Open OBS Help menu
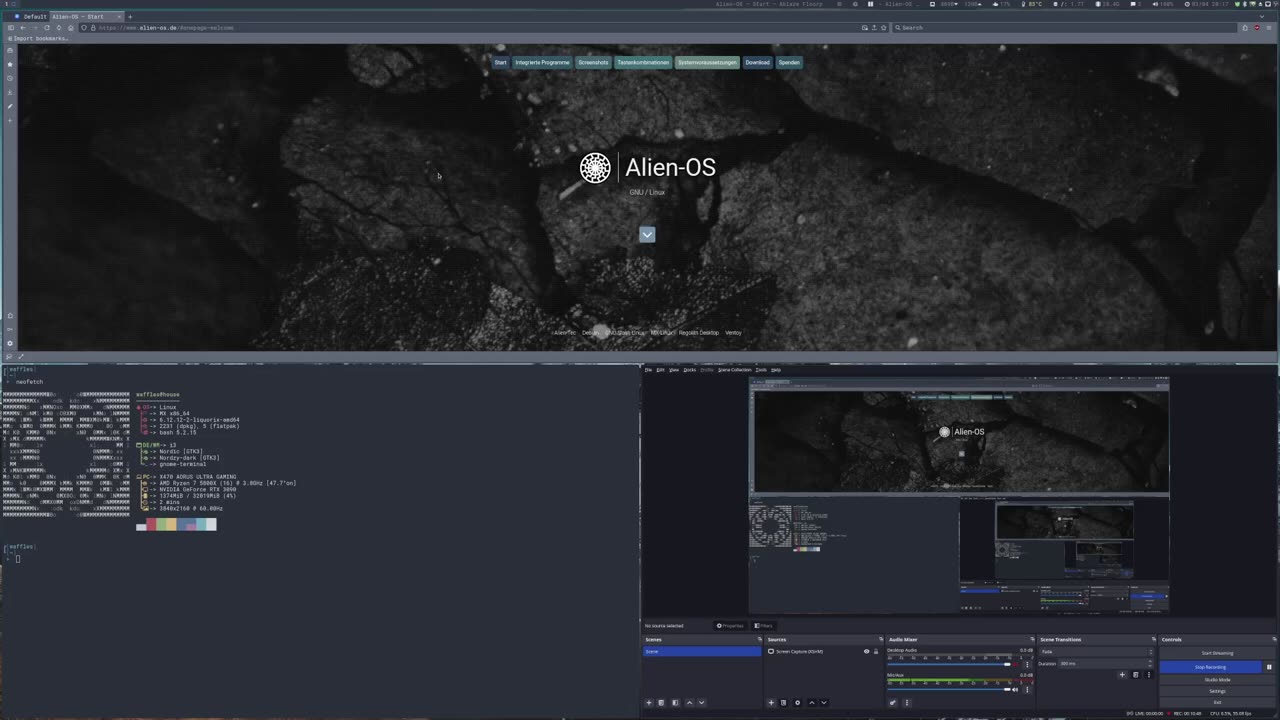 point(776,370)
